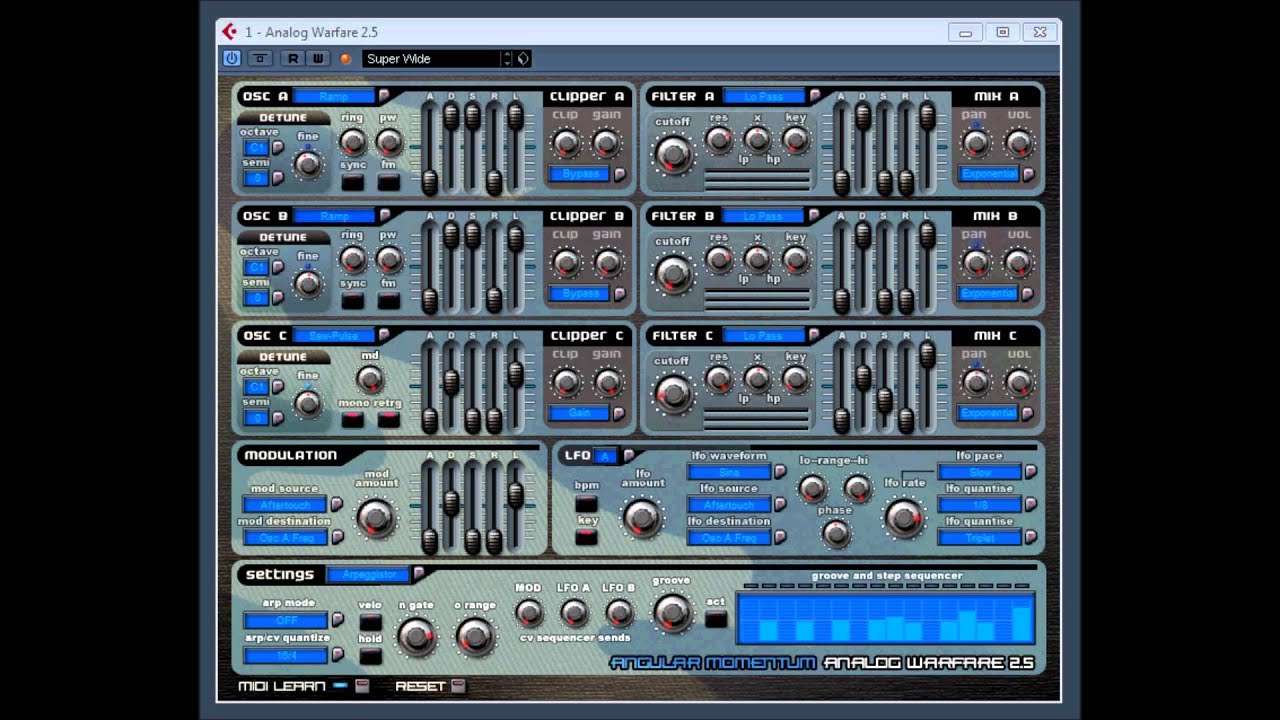The height and width of the screenshot is (720, 1280).
Task: Open the Filter A type dropdown arrow
Action: point(814,96)
